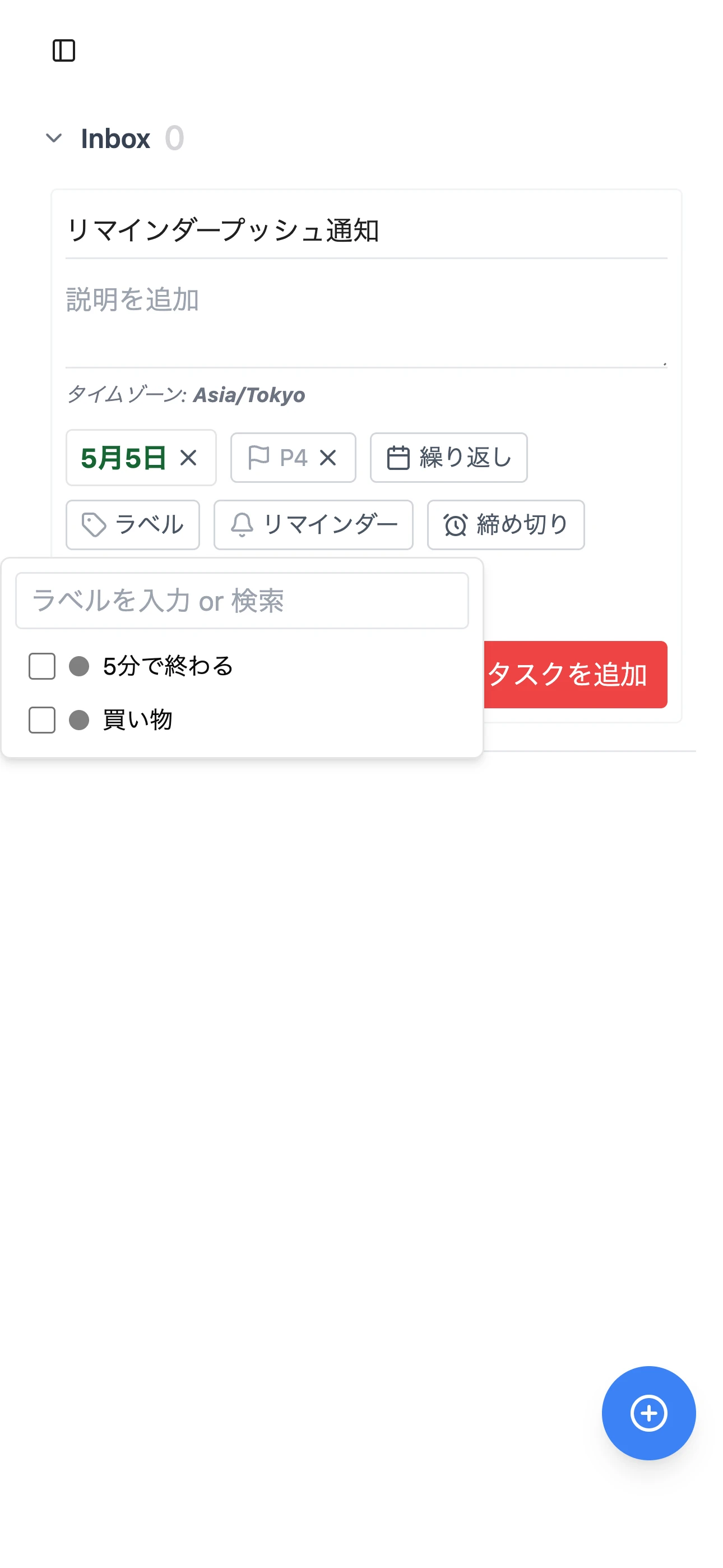Click the ラベルを入力 or 検索 search field
The image size is (723, 1568).
242,600
